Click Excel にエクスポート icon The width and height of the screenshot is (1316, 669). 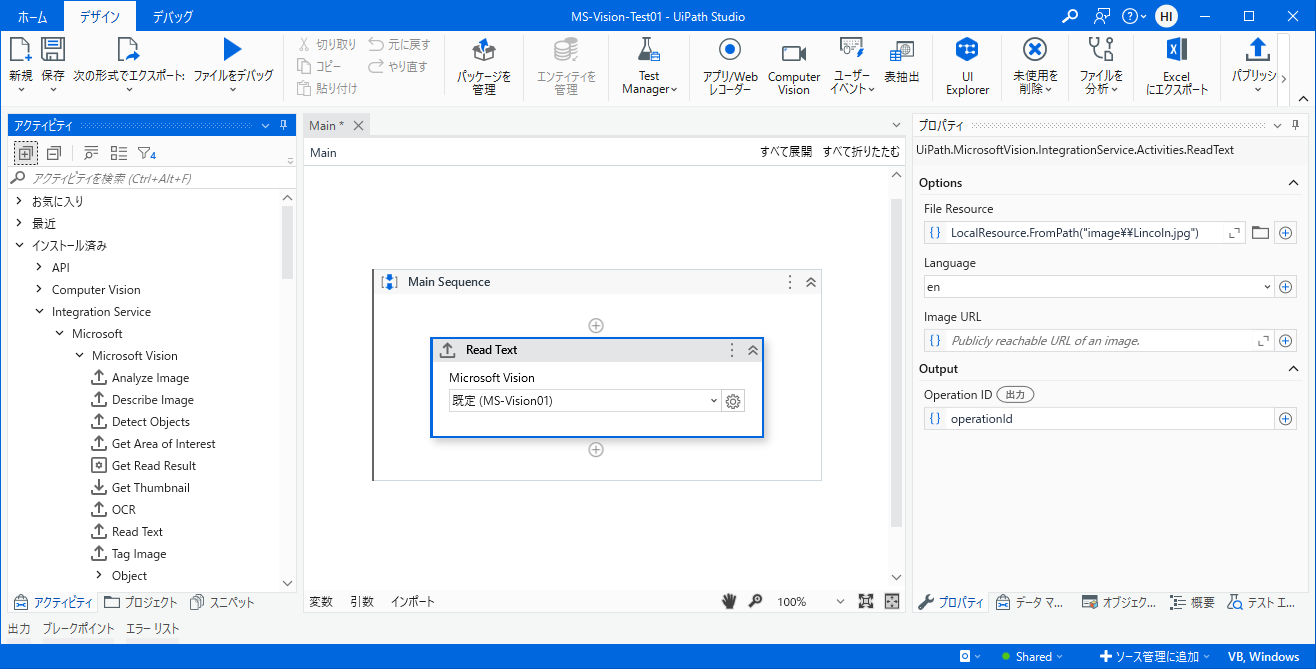(x=1176, y=50)
